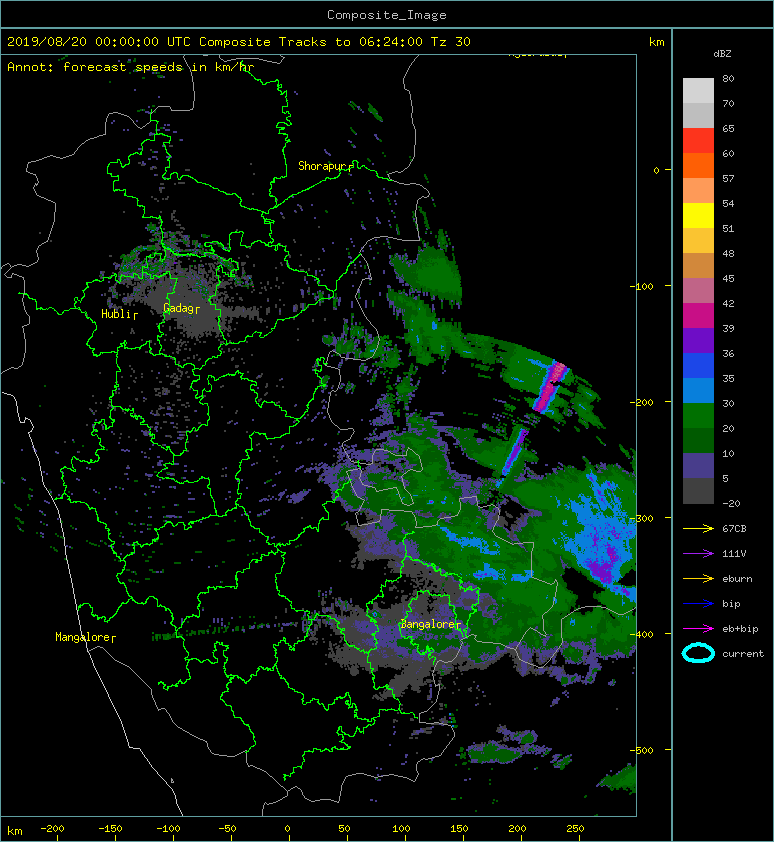Click the yellow 67CB track arrow in legend
This screenshot has width=774, height=842.
[x=698, y=528]
